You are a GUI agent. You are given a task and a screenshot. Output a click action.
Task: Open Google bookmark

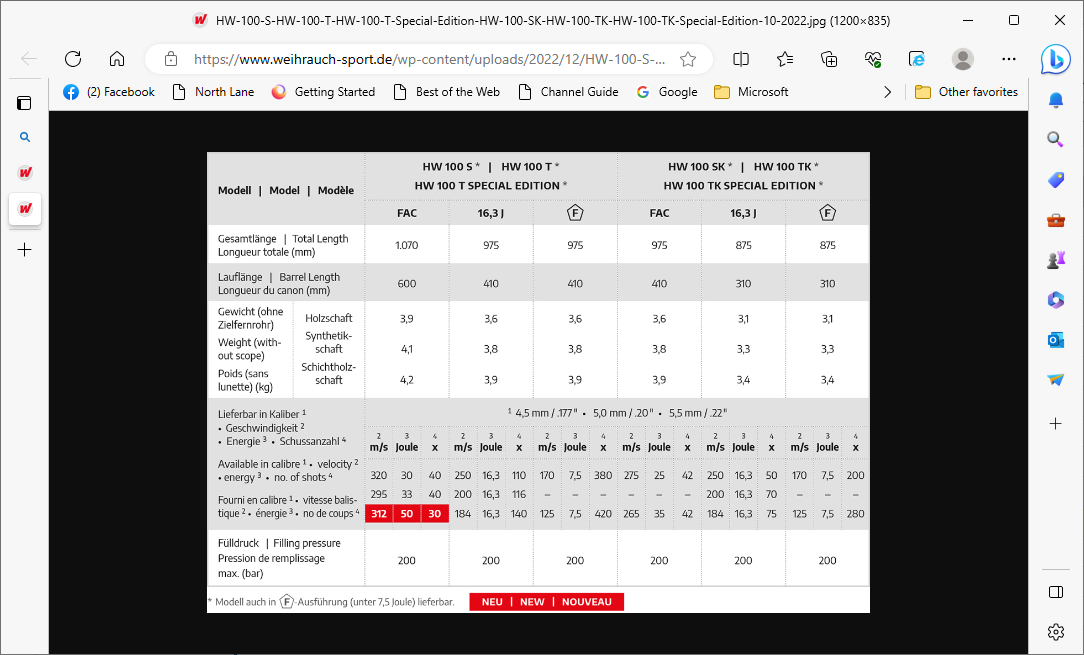666,92
